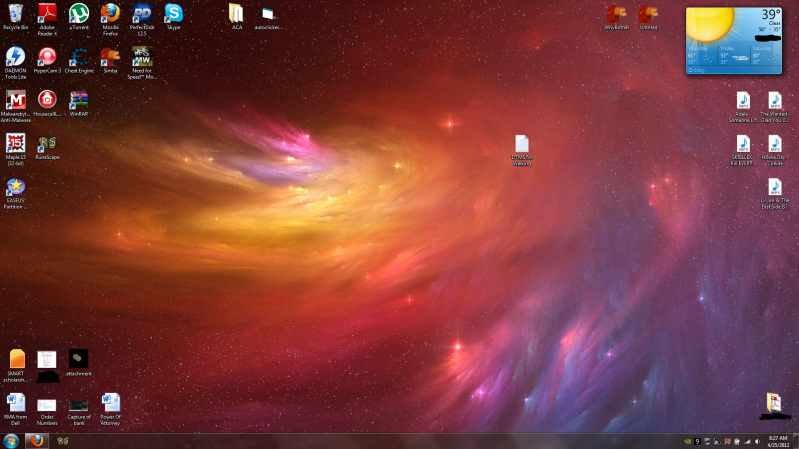Click the weather gadget showing 39°
The height and width of the screenshot is (449, 799).
coord(732,40)
